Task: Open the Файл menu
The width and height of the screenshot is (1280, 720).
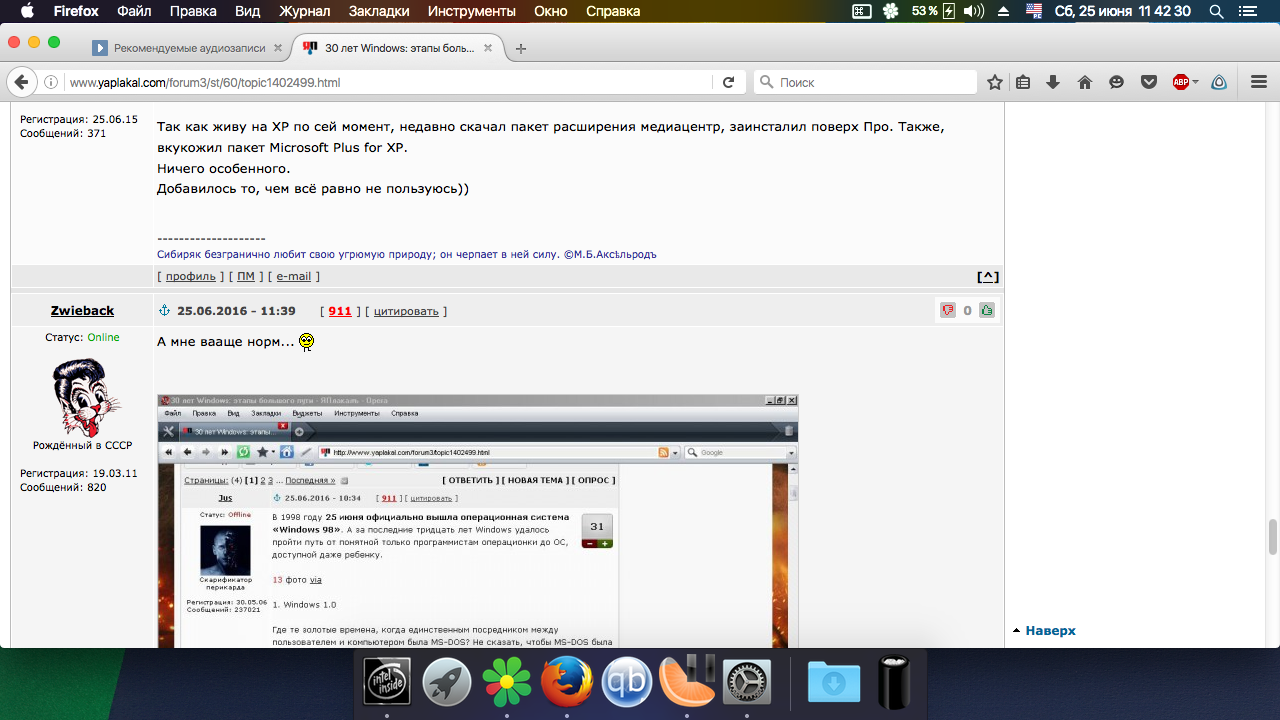Action: (x=134, y=11)
